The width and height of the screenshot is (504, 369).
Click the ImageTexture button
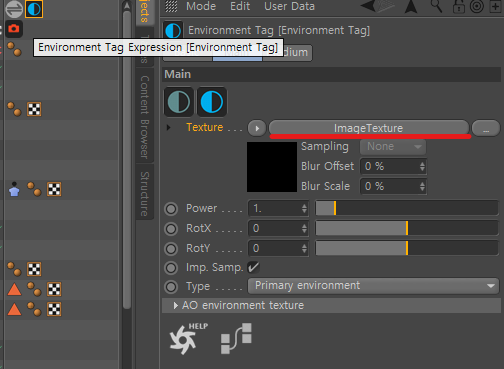point(369,128)
